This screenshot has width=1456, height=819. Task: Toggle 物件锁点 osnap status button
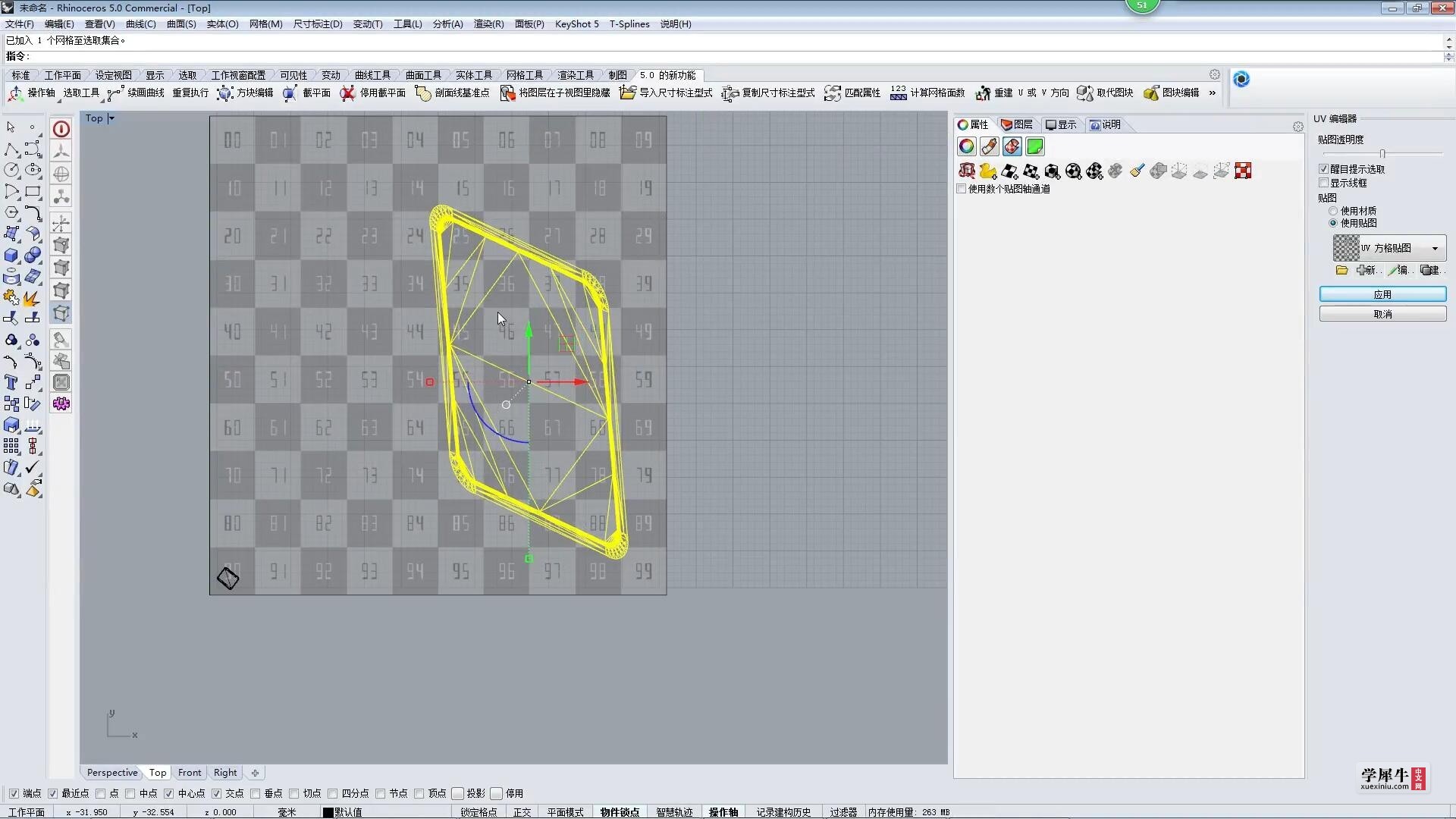click(620, 811)
